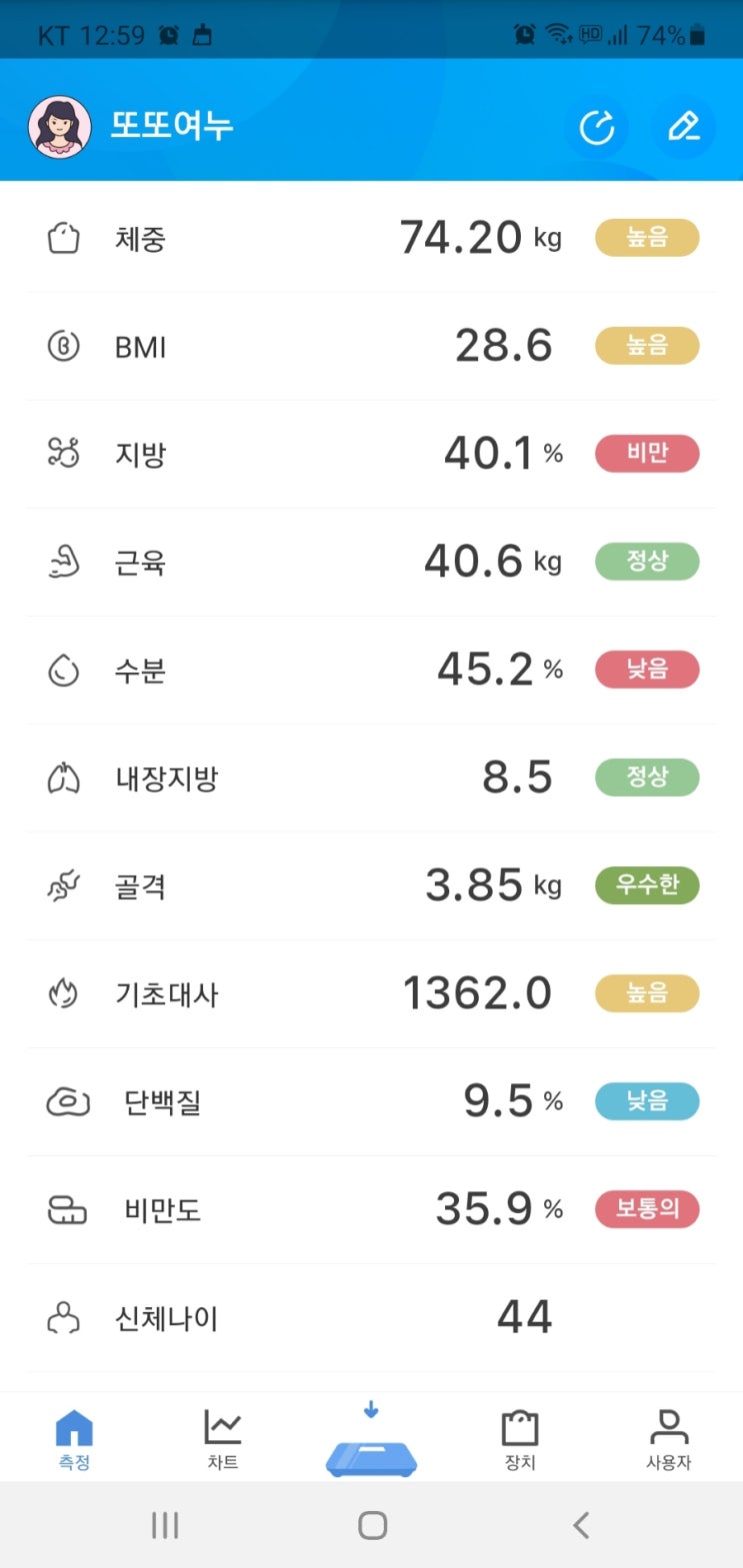The width and height of the screenshot is (743, 1568).
Task: Open the 또또여누 profile avatar
Action: pyautogui.click(x=59, y=127)
